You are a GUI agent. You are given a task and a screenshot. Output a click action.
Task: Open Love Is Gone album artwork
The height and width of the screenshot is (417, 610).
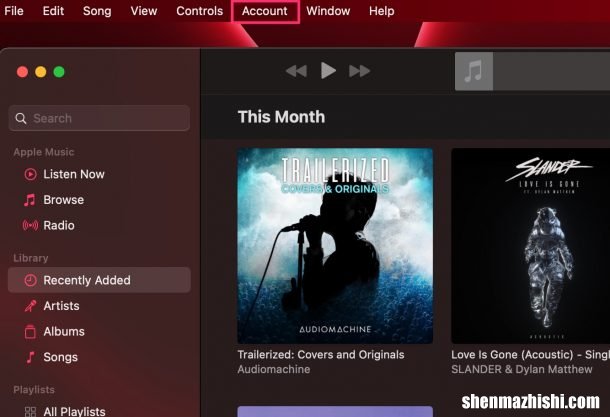[x=530, y=245]
